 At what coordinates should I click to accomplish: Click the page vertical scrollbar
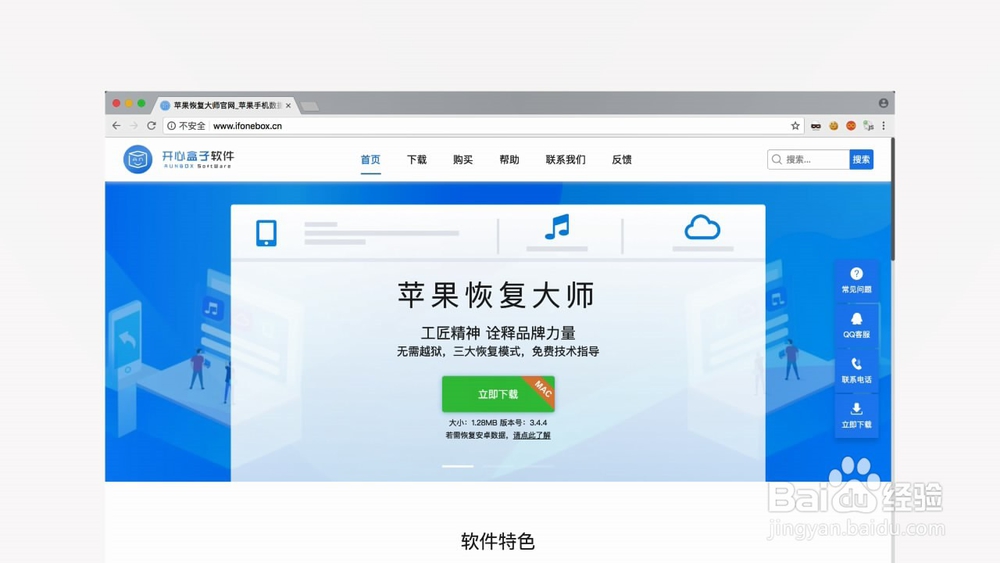coord(892,199)
